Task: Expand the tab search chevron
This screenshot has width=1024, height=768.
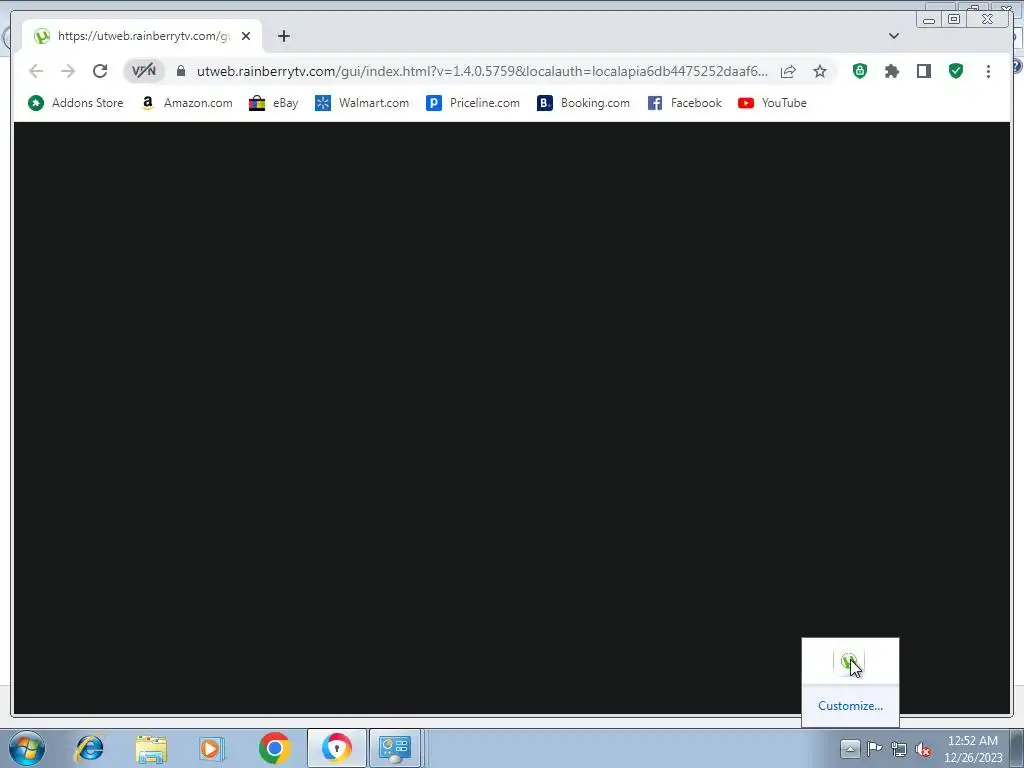Action: tap(894, 36)
